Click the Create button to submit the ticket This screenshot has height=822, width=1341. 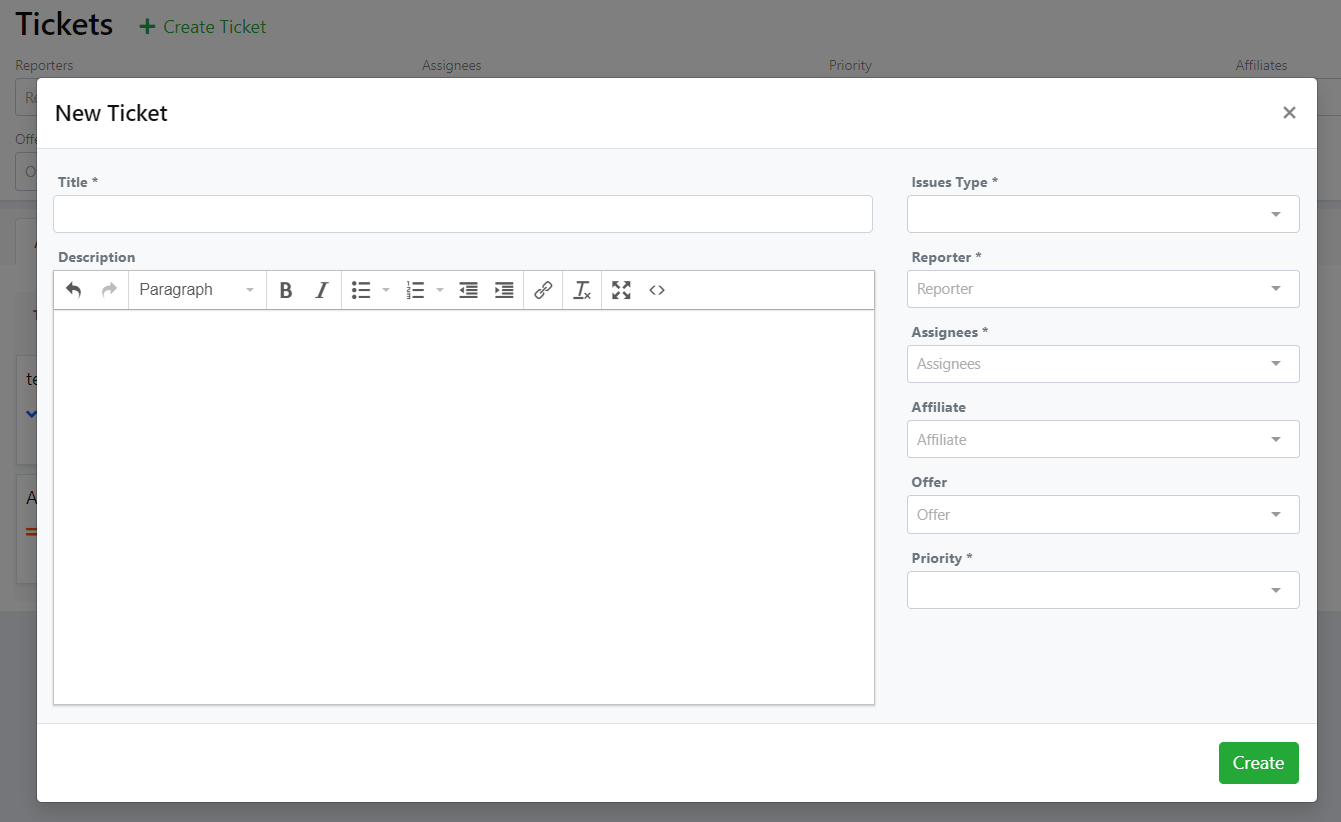point(1258,762)
